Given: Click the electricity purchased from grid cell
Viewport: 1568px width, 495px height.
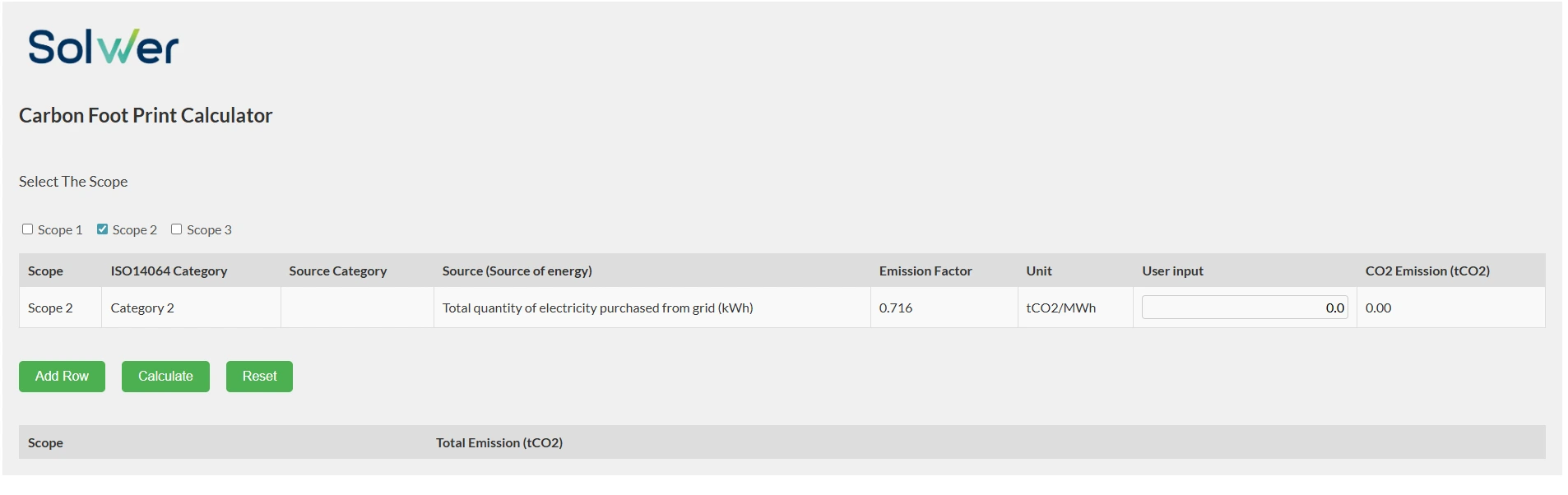Looking at the screenshot, I should click(597, 308).
